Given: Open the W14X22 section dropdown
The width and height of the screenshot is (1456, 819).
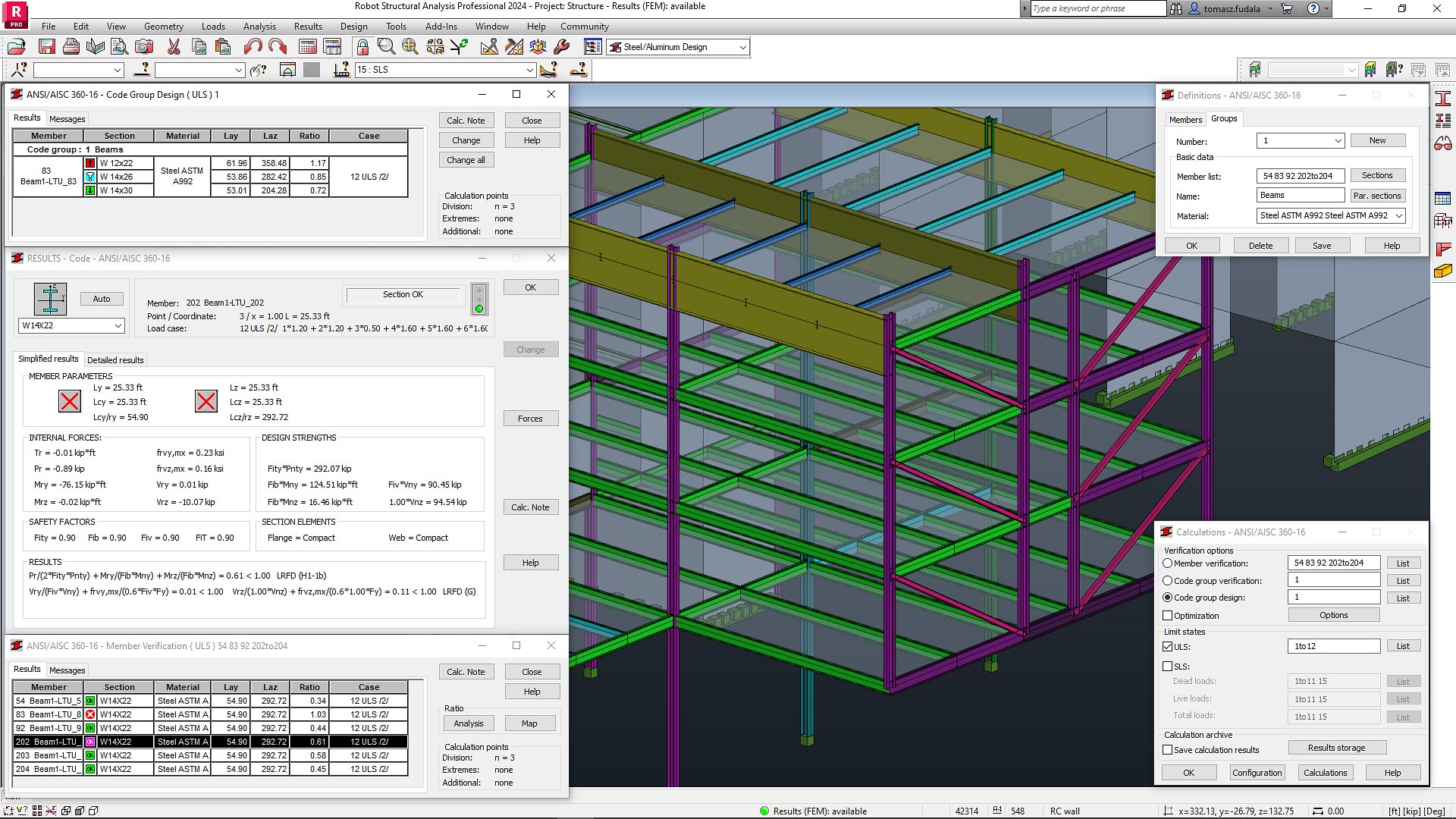Looking at the screenshot, I should coord(118,325).
